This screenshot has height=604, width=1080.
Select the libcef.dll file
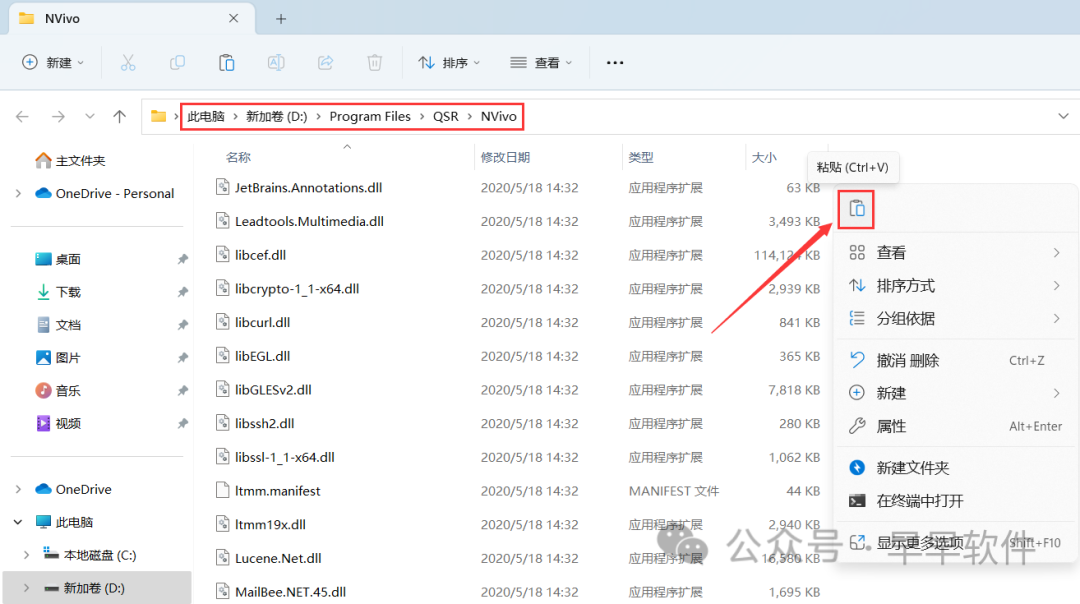point(260,255)
